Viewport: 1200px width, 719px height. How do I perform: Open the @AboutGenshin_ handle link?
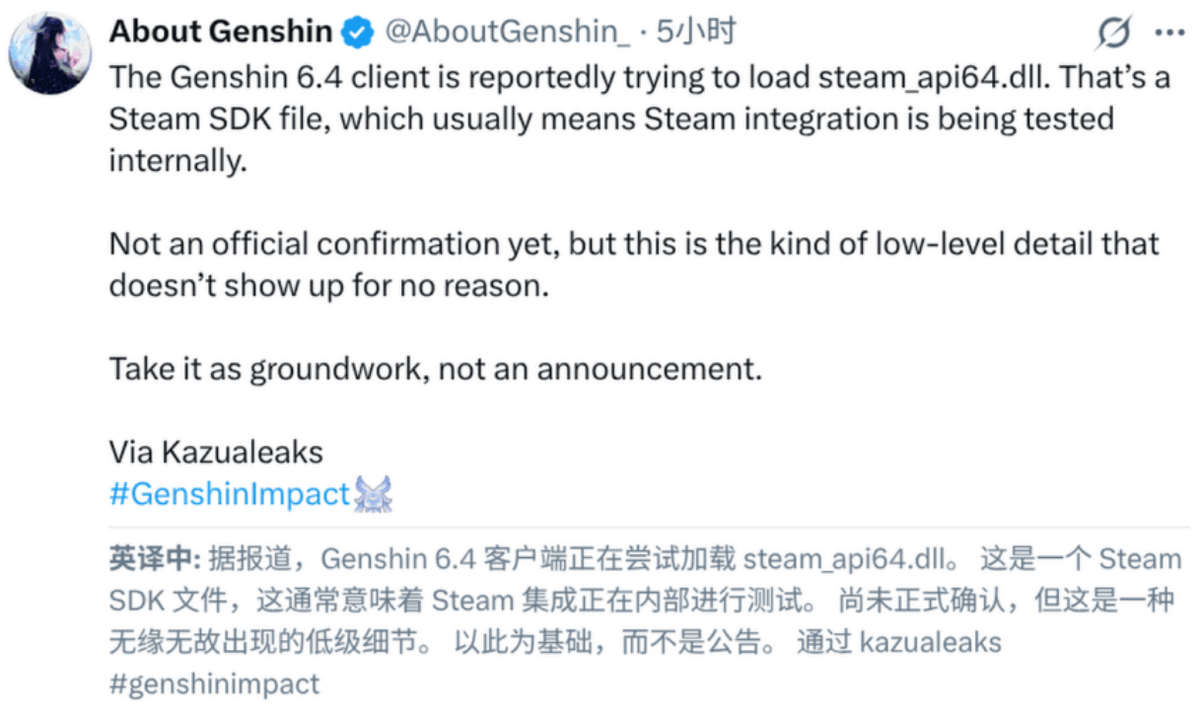click(508, 32)
